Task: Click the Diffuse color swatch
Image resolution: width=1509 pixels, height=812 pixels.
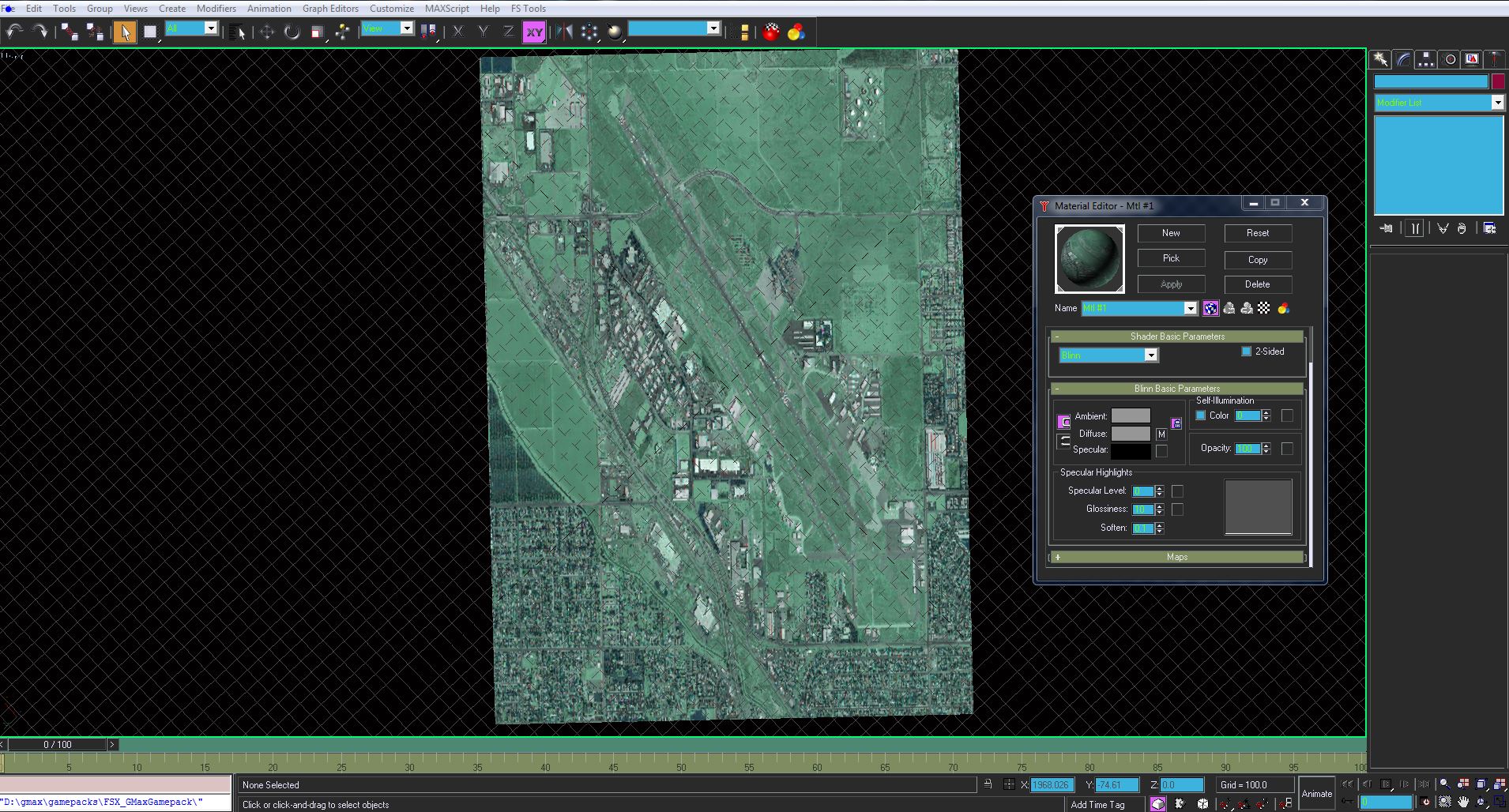Action: [x=1131, y=434]
